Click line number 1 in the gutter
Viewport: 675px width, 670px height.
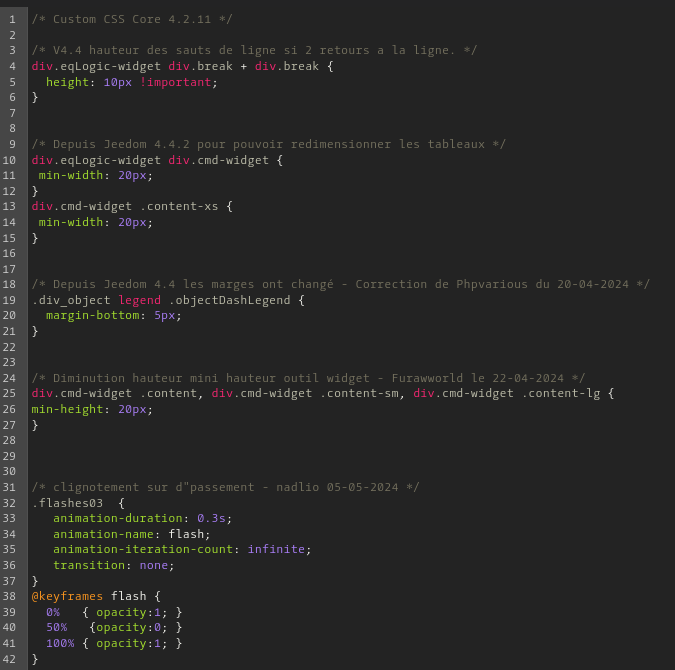(x=12, y=19)
